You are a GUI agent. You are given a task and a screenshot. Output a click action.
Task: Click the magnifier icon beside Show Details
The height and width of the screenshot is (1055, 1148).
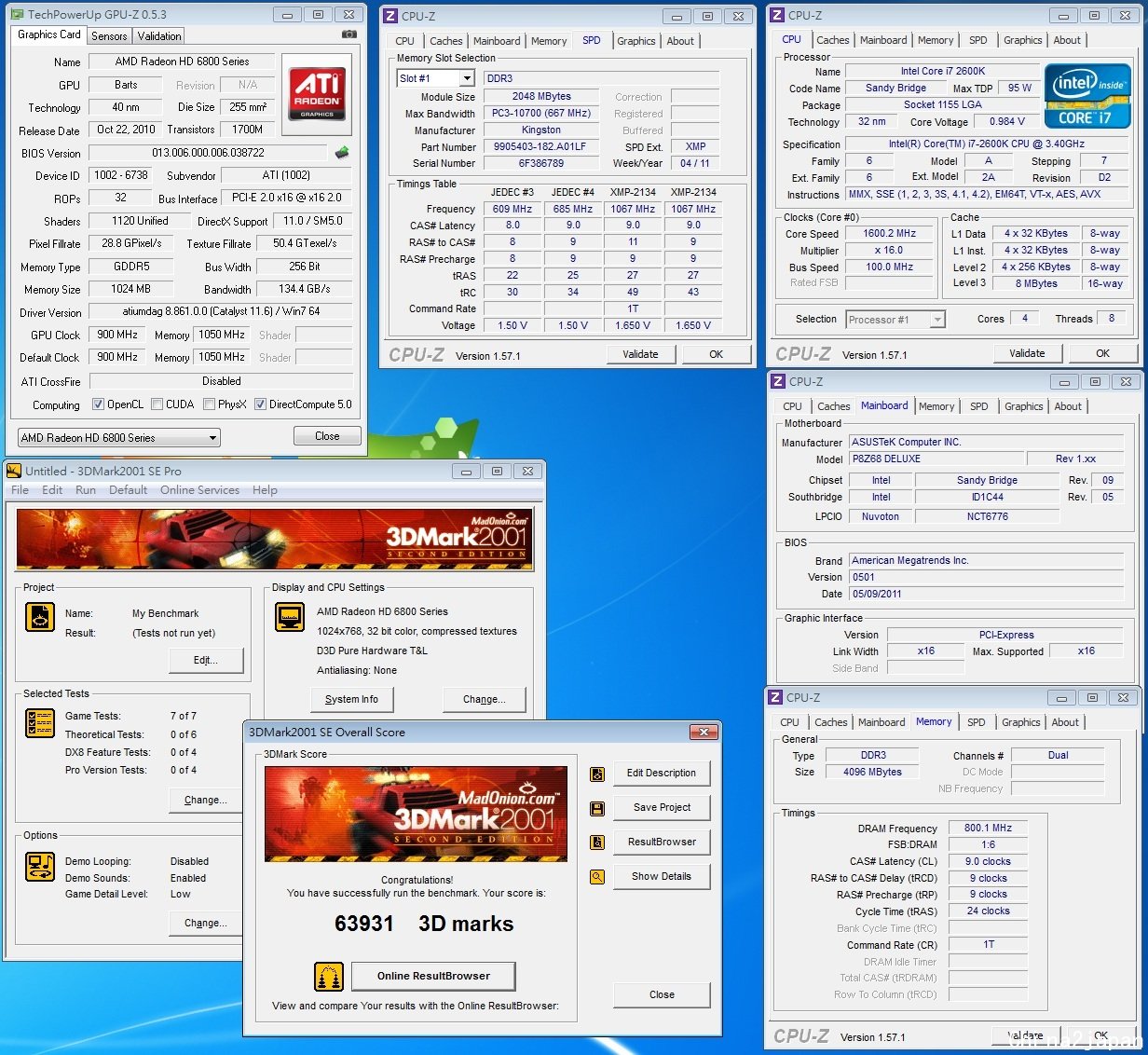tap(597, 877)
